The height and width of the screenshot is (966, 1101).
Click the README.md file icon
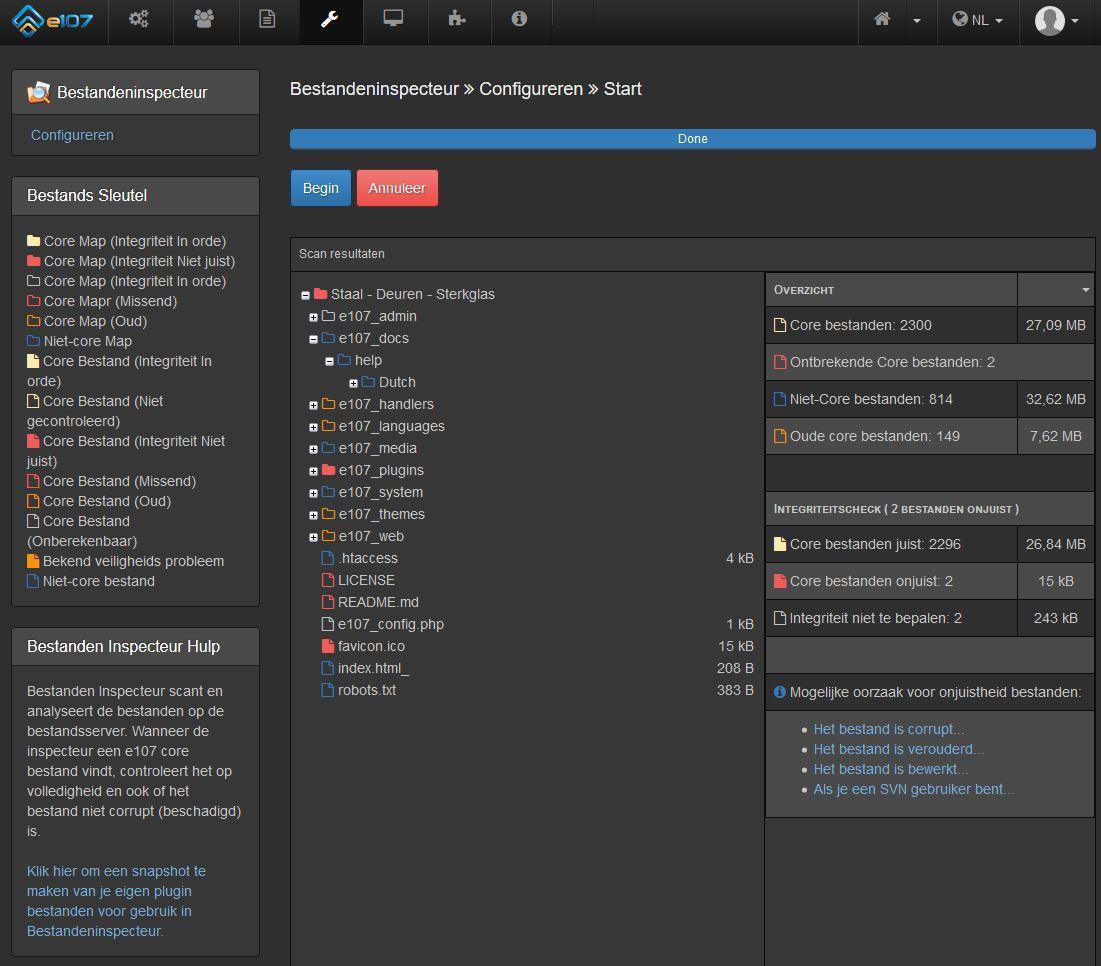pos(327,602)
